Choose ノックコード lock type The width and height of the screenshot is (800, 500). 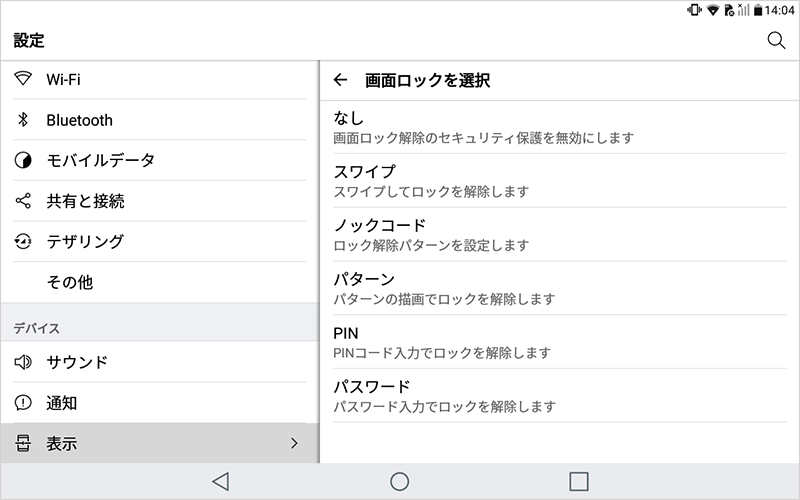coord(560,235)
